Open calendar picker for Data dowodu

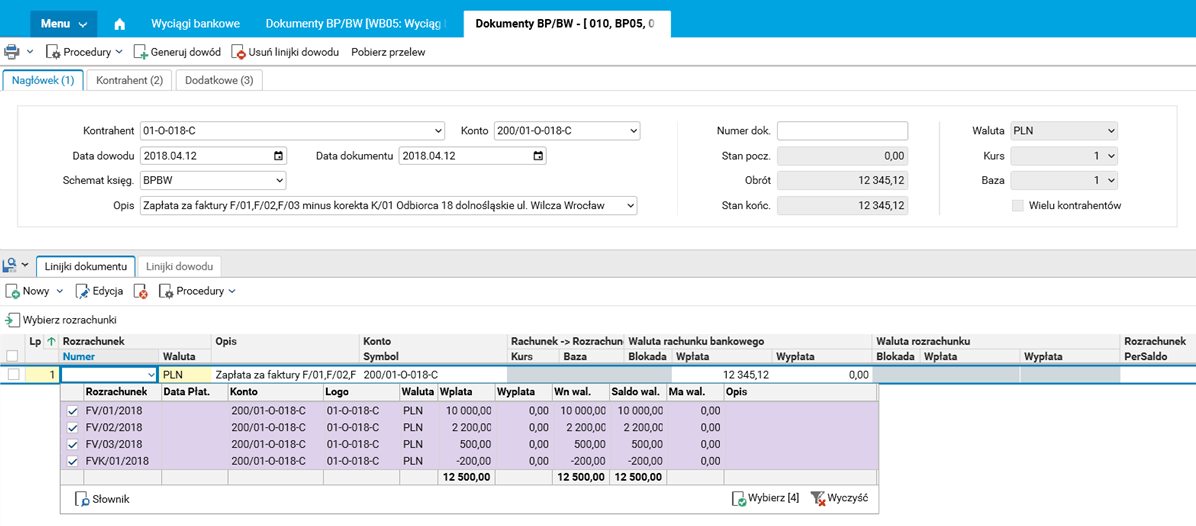pyautogui.click(x=278, y=156)
